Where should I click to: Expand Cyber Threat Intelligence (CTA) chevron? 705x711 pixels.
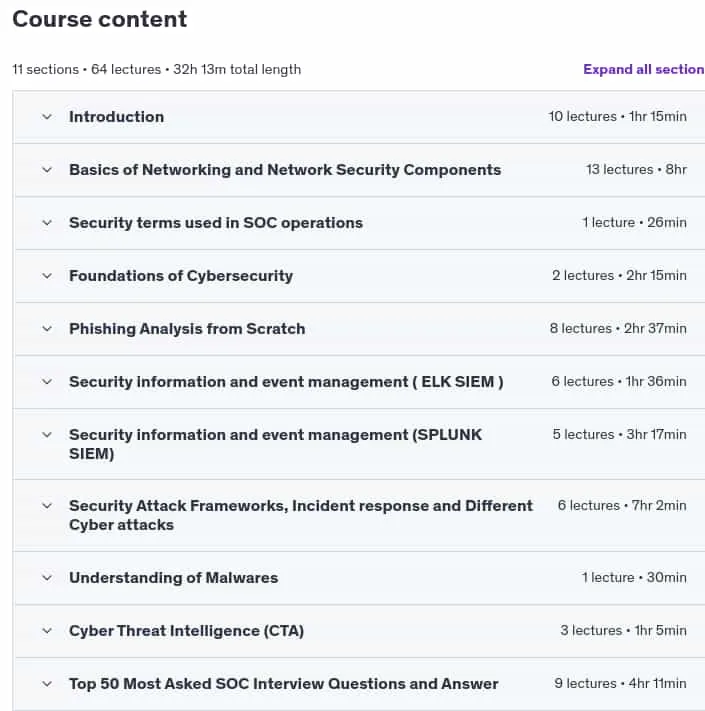47,631
